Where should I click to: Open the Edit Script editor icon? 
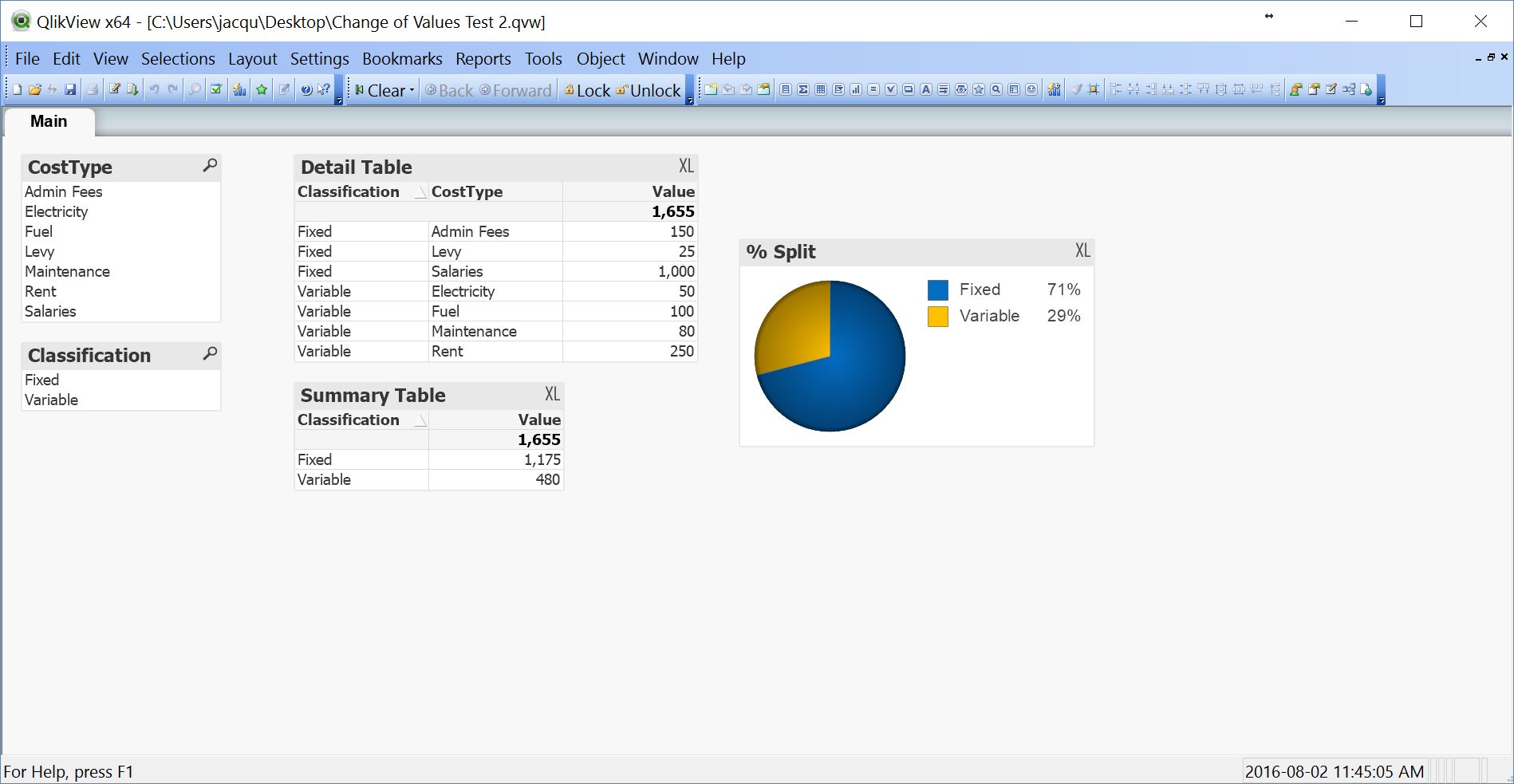point(115,90)
